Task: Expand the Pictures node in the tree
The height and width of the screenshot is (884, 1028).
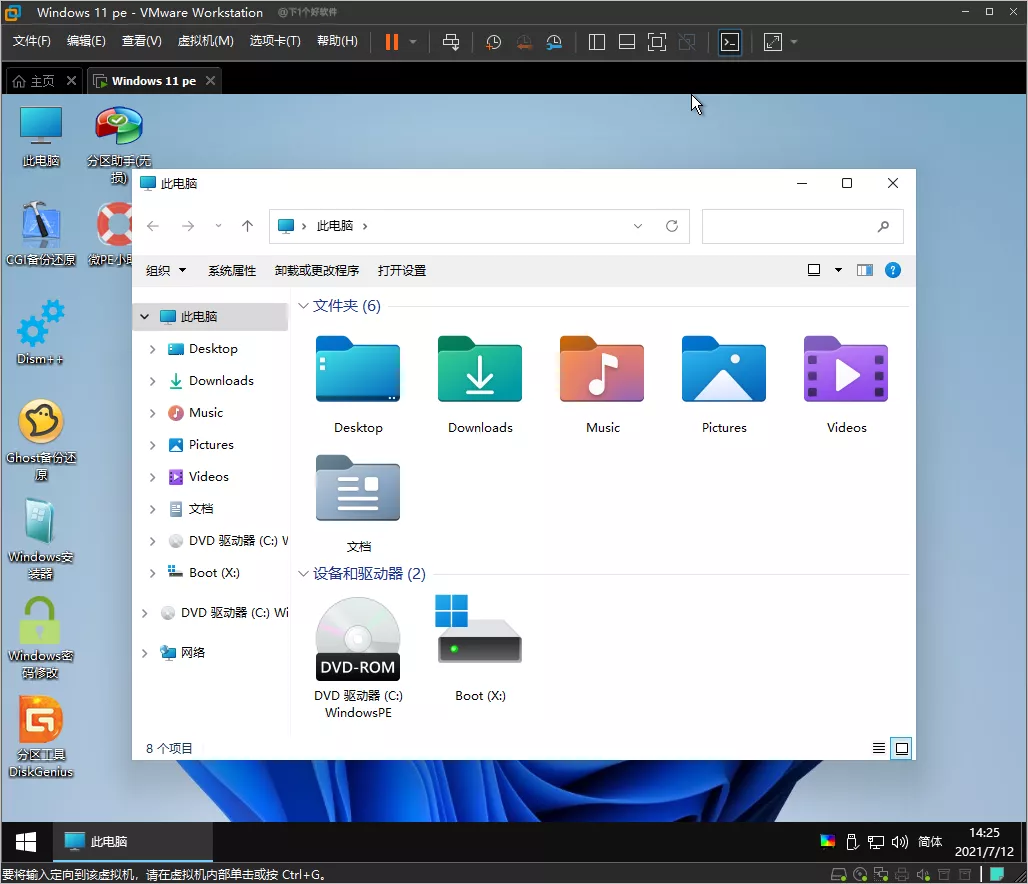Action: 152,444
